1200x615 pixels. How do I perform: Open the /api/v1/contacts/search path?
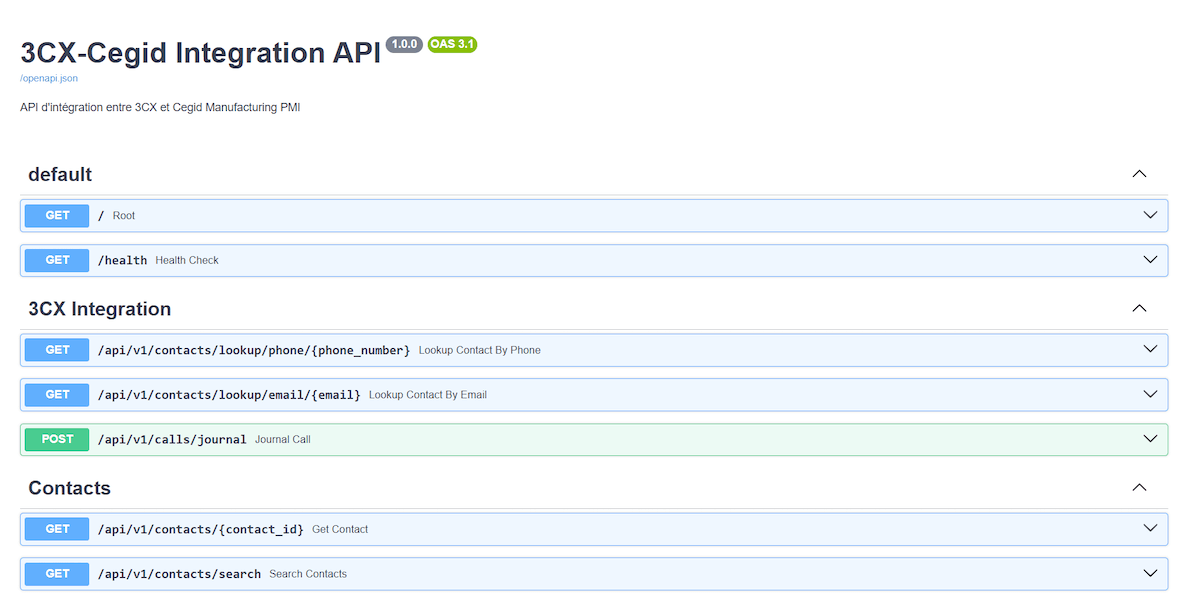coord(179,574)
